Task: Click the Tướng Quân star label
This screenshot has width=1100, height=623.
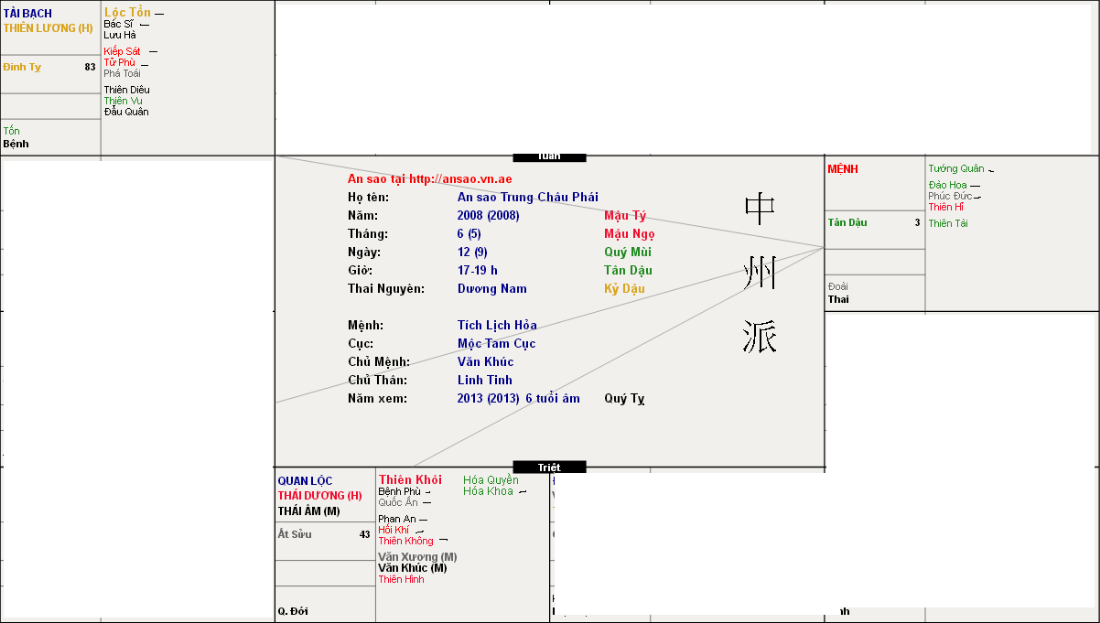Action: [956, 169]
